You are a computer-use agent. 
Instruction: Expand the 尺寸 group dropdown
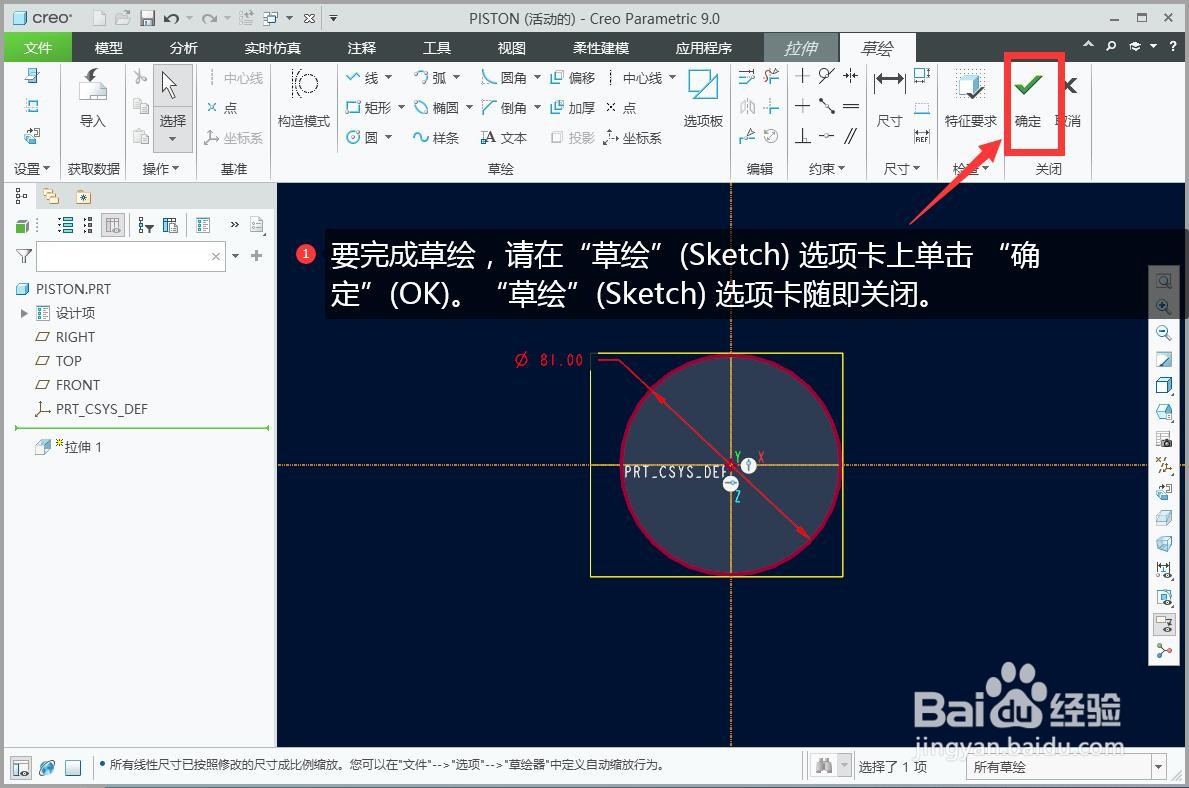(x=901, y=169)
